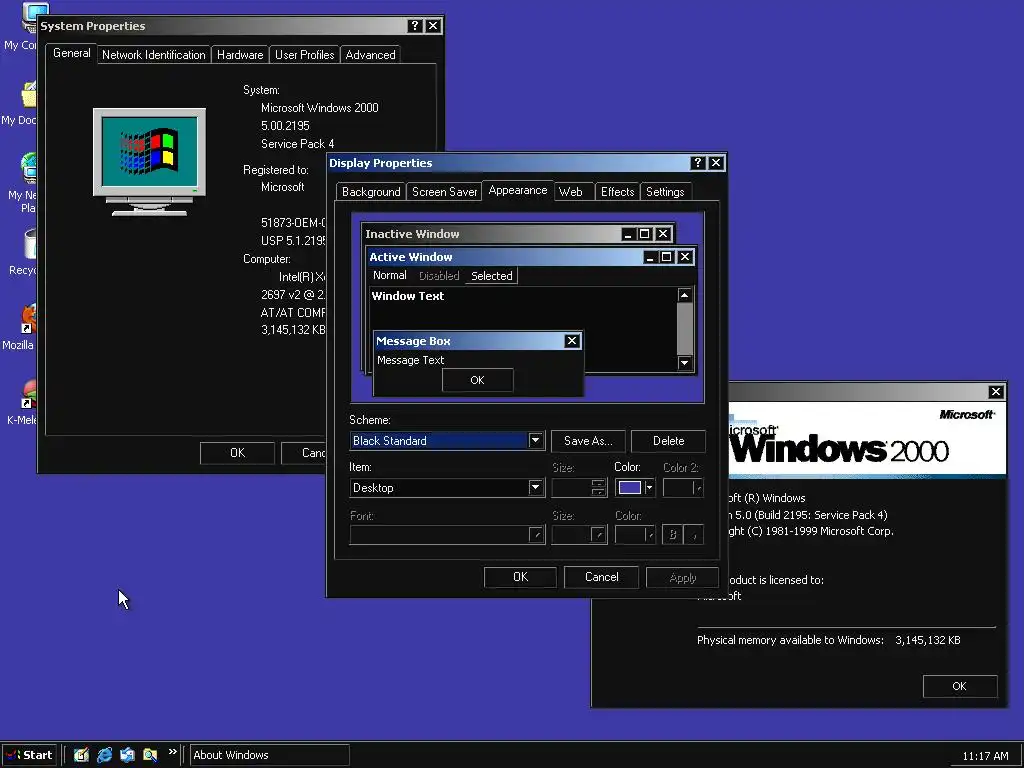Expand quick launch overflow chevron
This screenshot has height=768, width=1024.
[172, 752]
